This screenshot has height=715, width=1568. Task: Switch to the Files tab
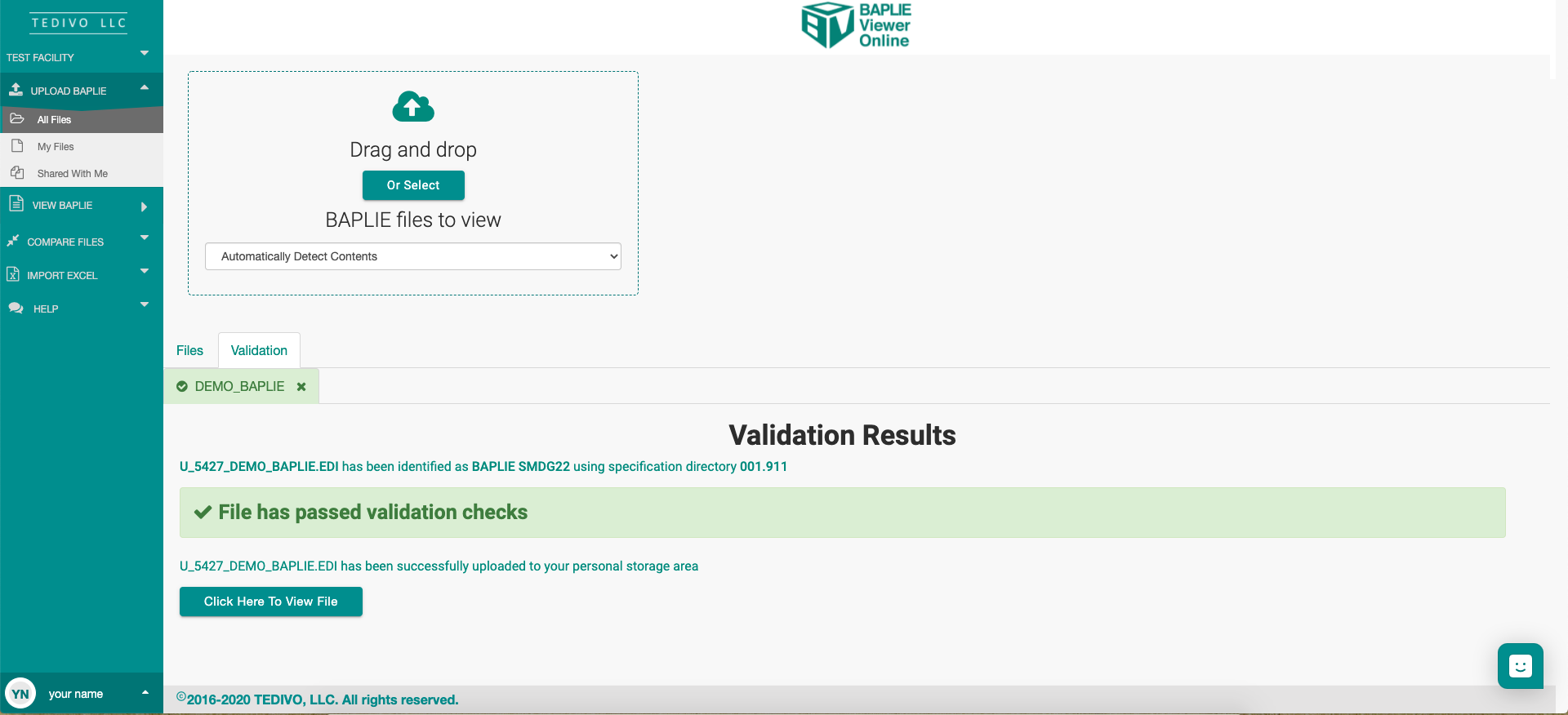(x=189, y=350)
